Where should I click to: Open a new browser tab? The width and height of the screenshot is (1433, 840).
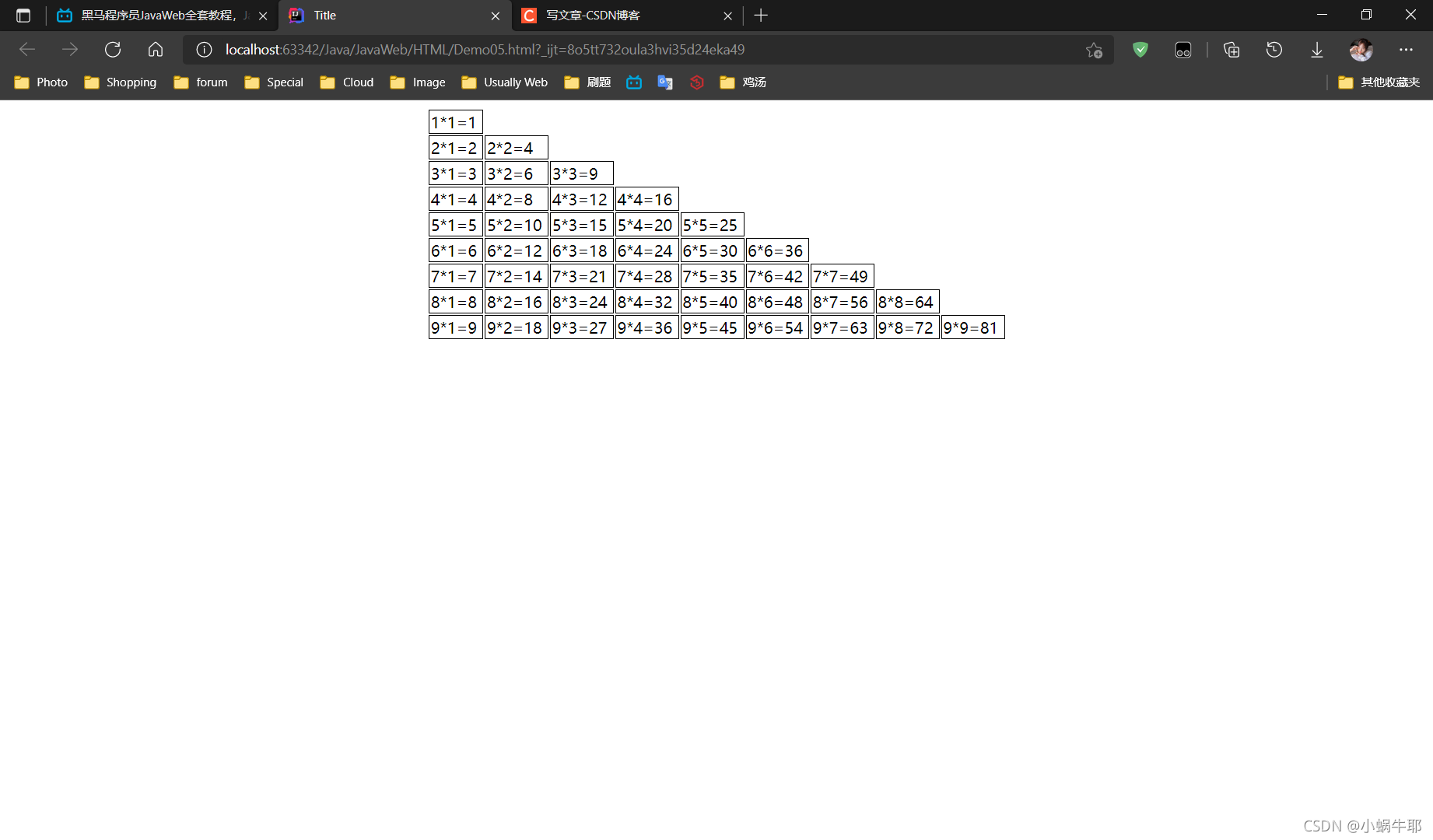pyautogui.click(x=761, y=16)
